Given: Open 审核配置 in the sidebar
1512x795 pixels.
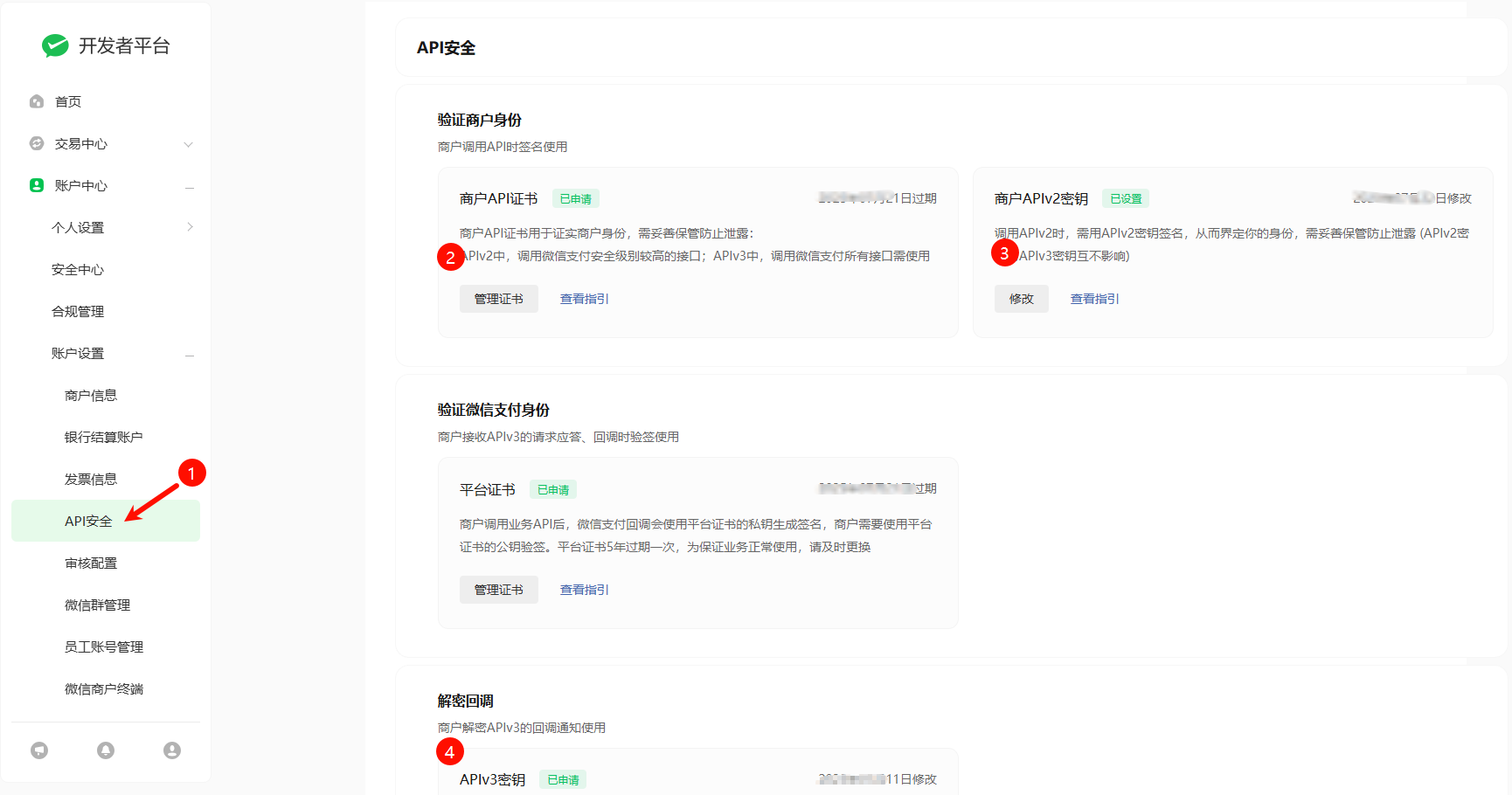Looking at the screenshot, I should pyautogui.click(x=91, y=563).
